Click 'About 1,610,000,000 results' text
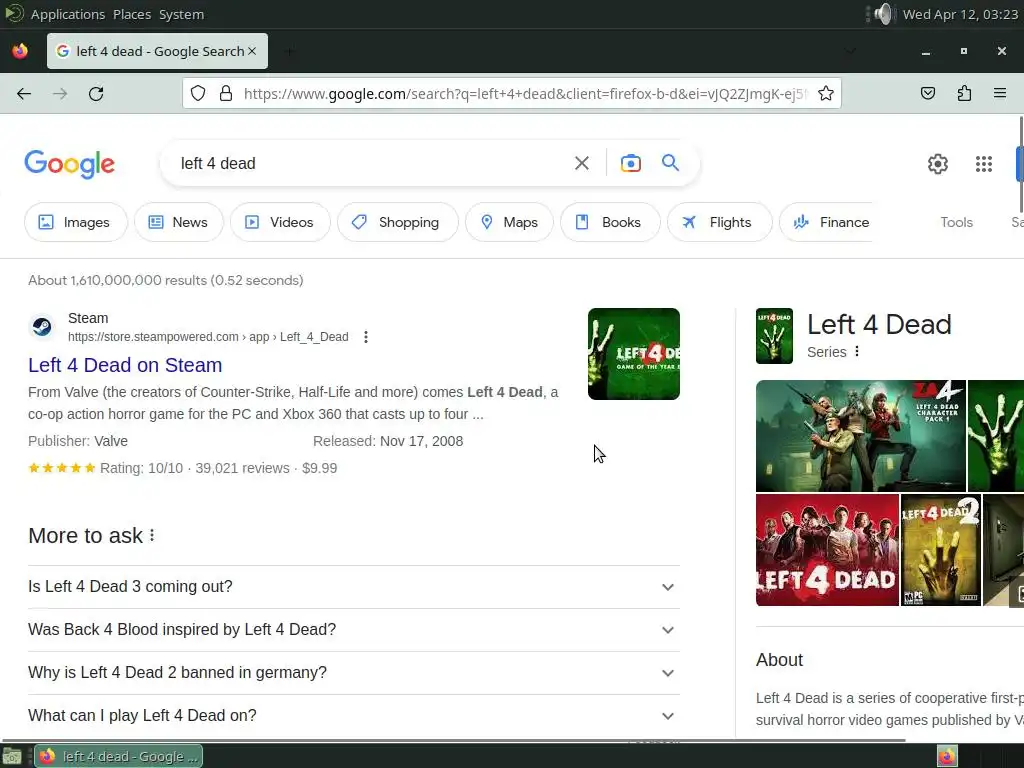Image resolution: width=1024 pixels, height=768 pixels. 166,280
